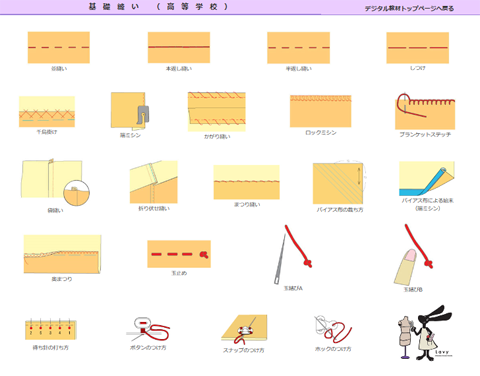Click the 玉結びA text label
The height and width of the screenshot is (376, 480).
click(x=293, y=288)
